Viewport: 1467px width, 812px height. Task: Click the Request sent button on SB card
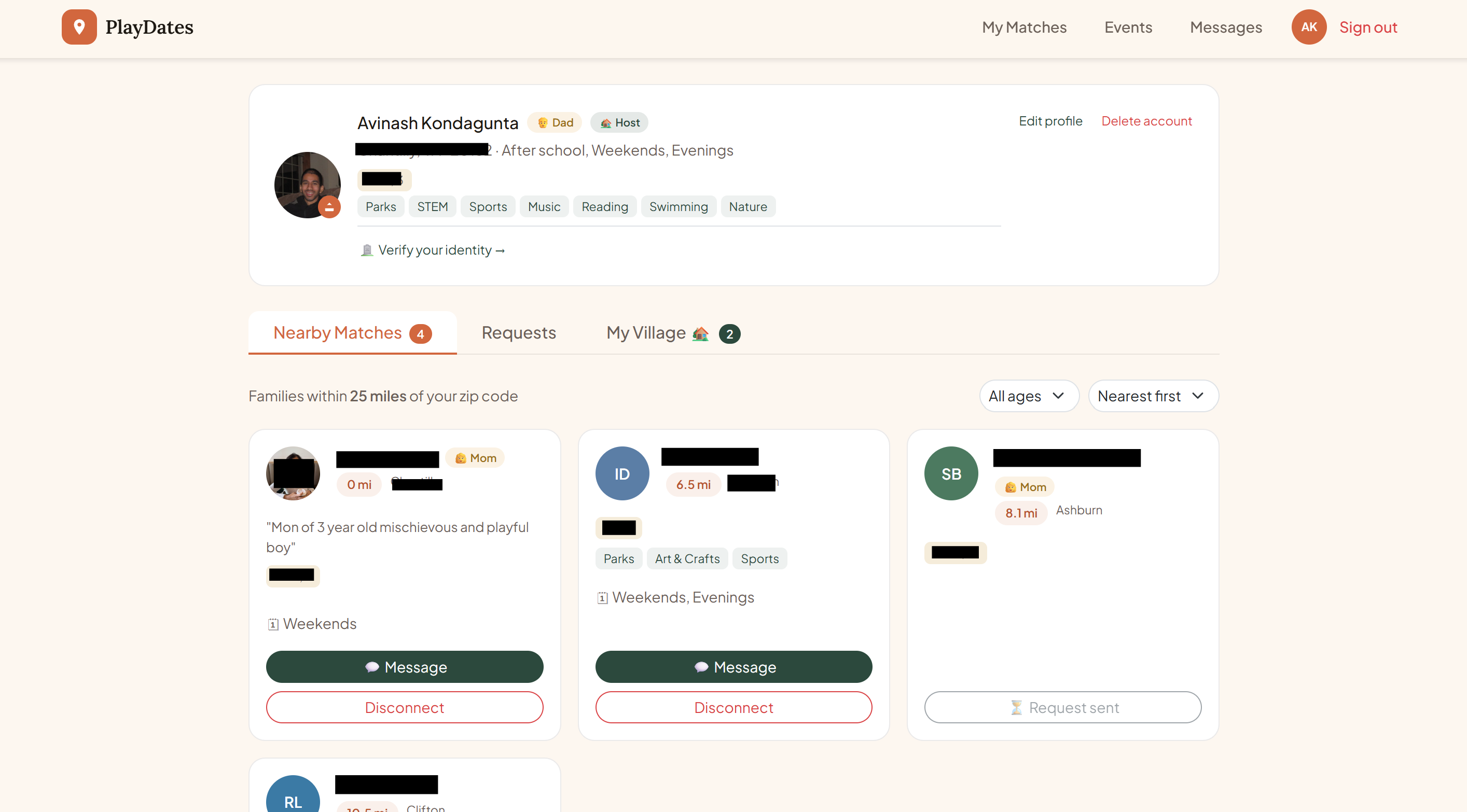[1062, 707]
